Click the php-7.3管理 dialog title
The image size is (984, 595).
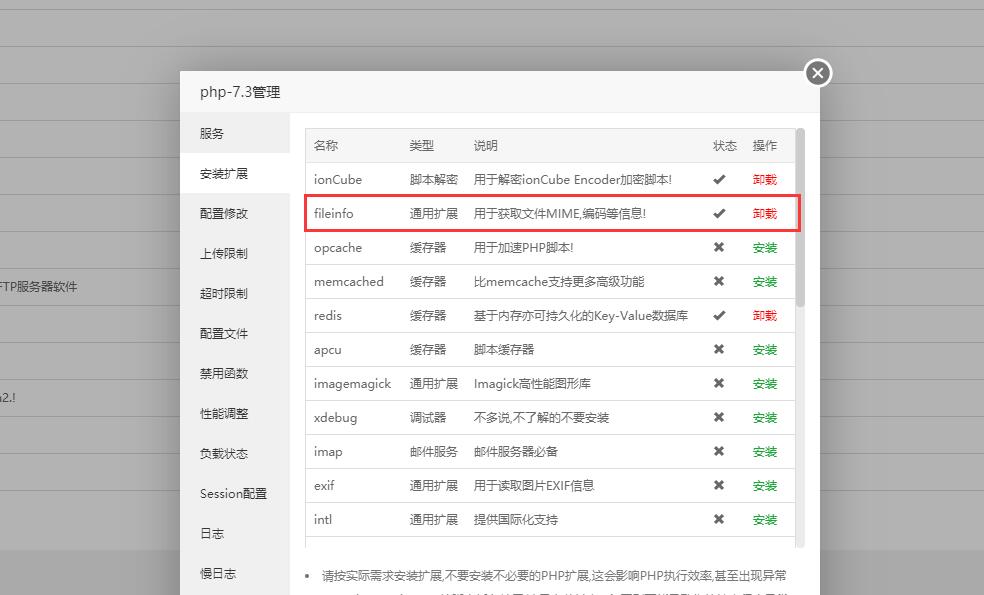point(240,92)
